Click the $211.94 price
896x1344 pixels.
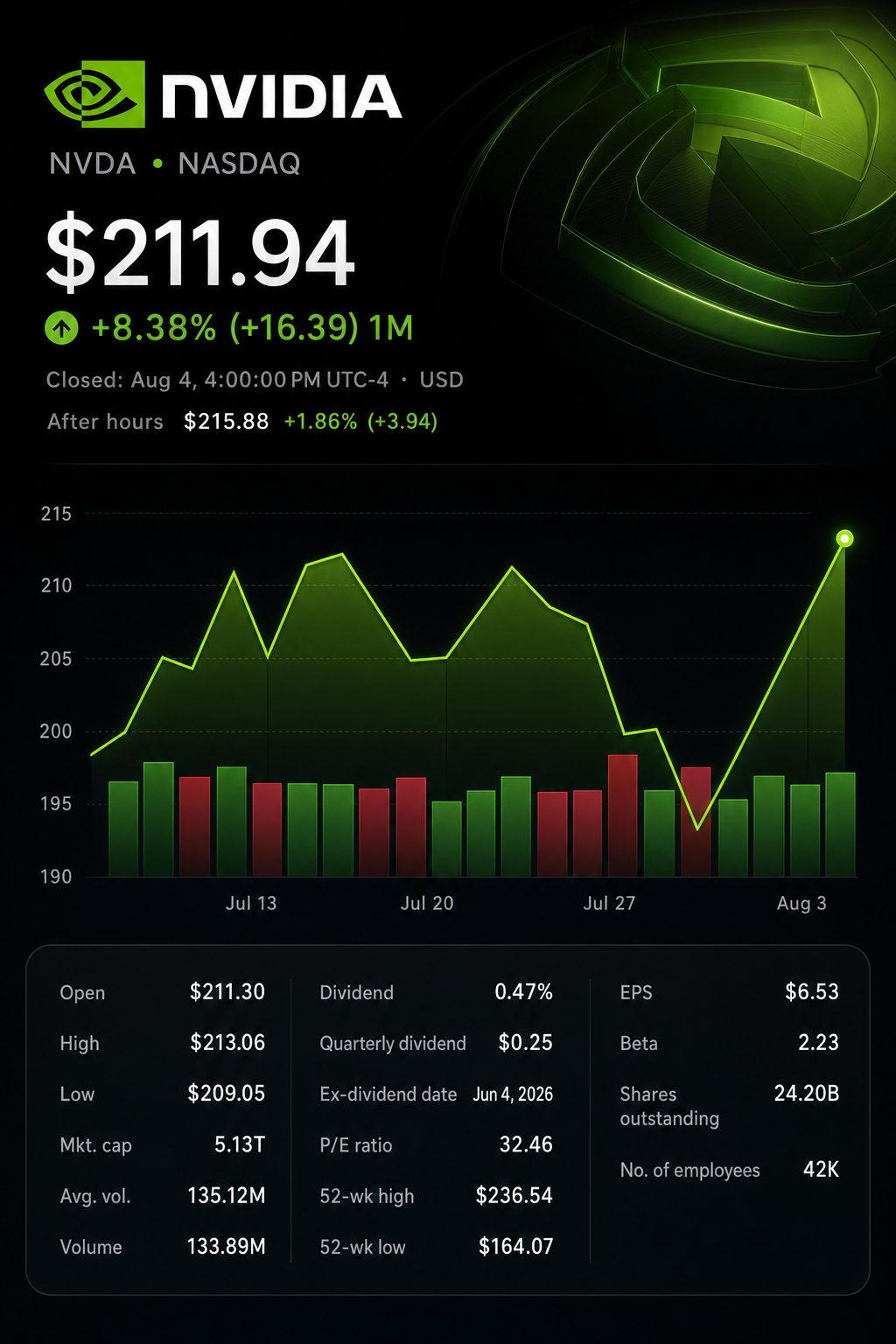tap(200, 254)
